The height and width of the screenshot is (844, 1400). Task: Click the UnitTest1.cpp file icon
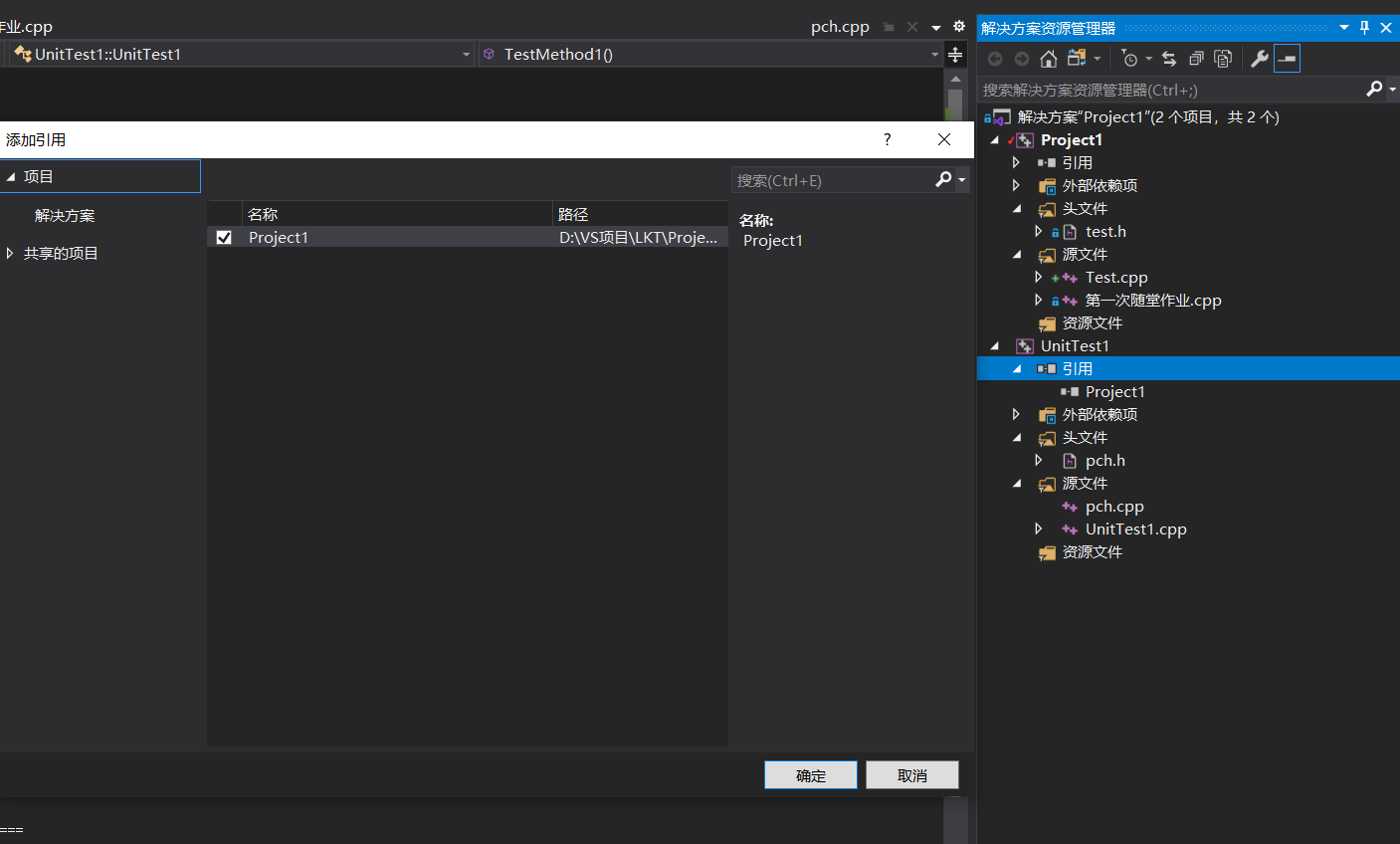1070,529
